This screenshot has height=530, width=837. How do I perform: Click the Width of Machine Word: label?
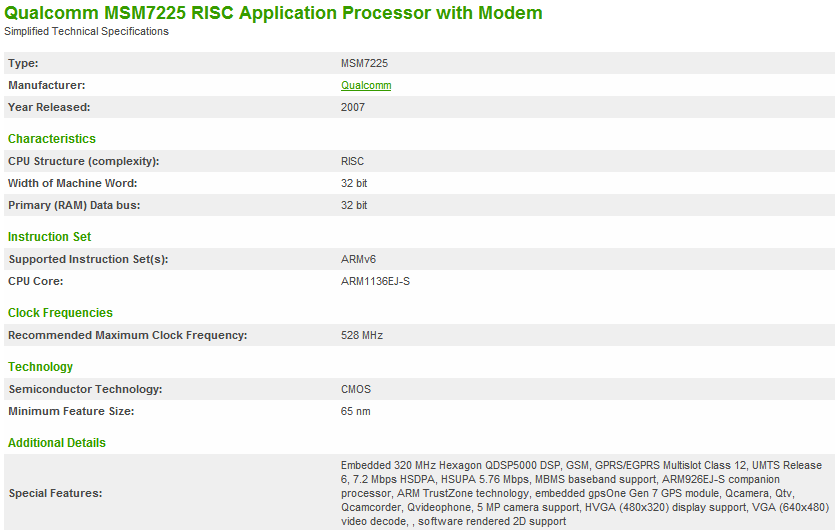(73, 183)
